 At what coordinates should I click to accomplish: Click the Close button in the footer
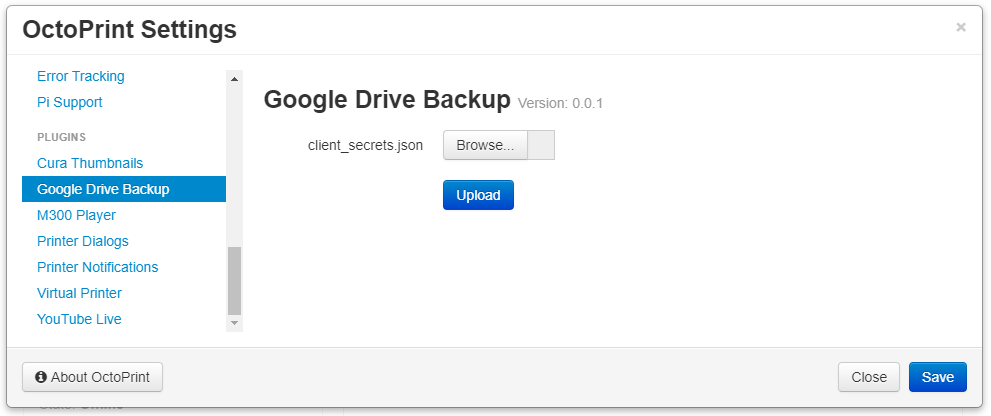click(x=868, y=377)
